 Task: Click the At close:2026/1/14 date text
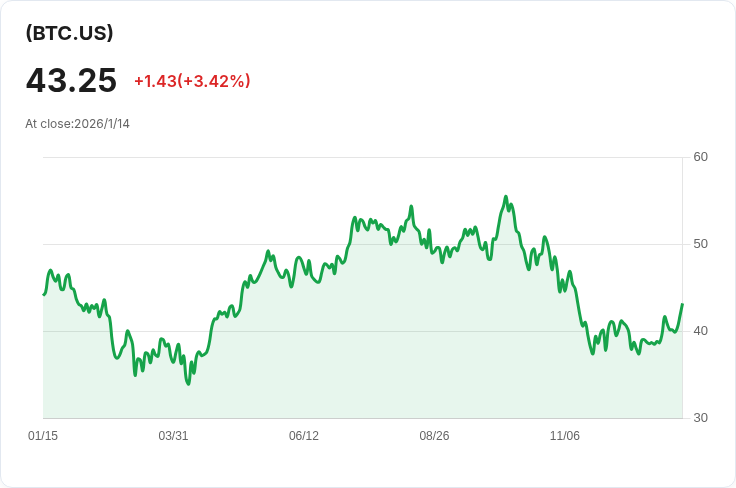click(x=78, y=124)
